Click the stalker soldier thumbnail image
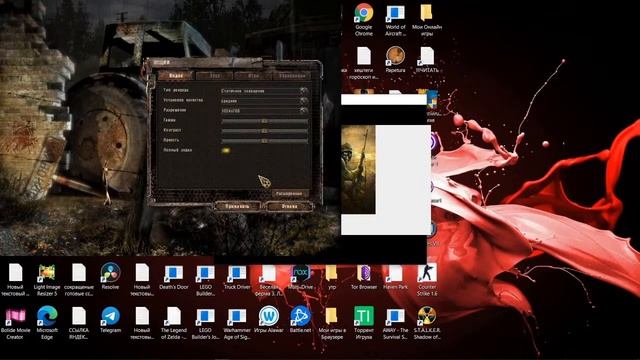The height and width of the screenshot is (360, 640). 358,169
